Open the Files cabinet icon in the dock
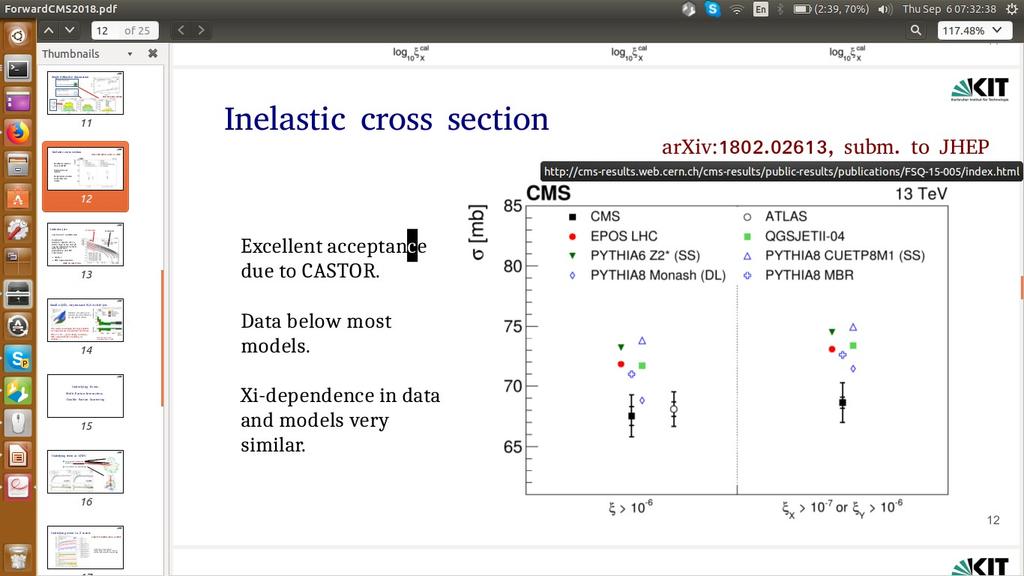The width and height of the screenshot is (1024, 576). click(x=18, y=165)
